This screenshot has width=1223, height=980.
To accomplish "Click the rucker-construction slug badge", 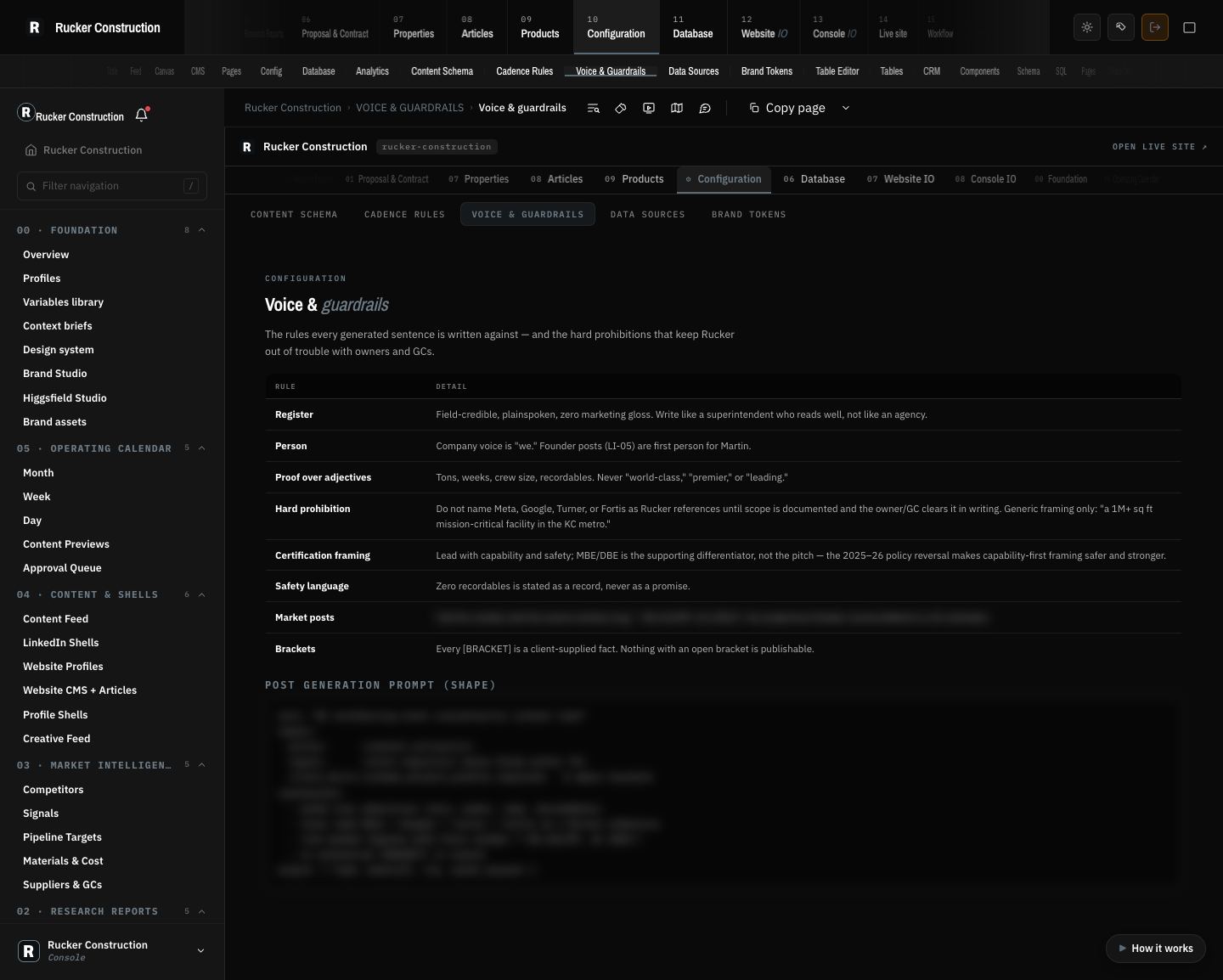I will (437, 147).
